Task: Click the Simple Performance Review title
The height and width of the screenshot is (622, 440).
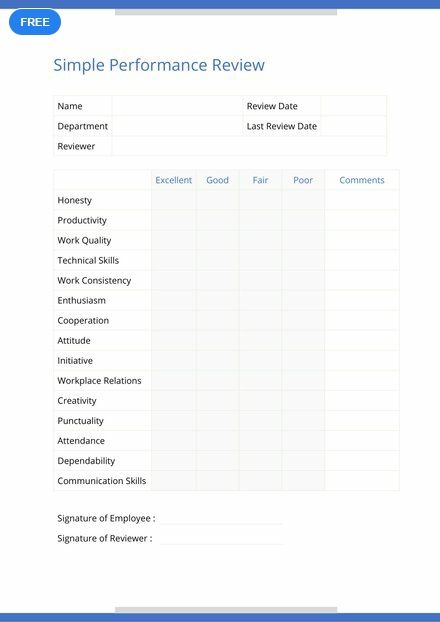Action: 159,65
